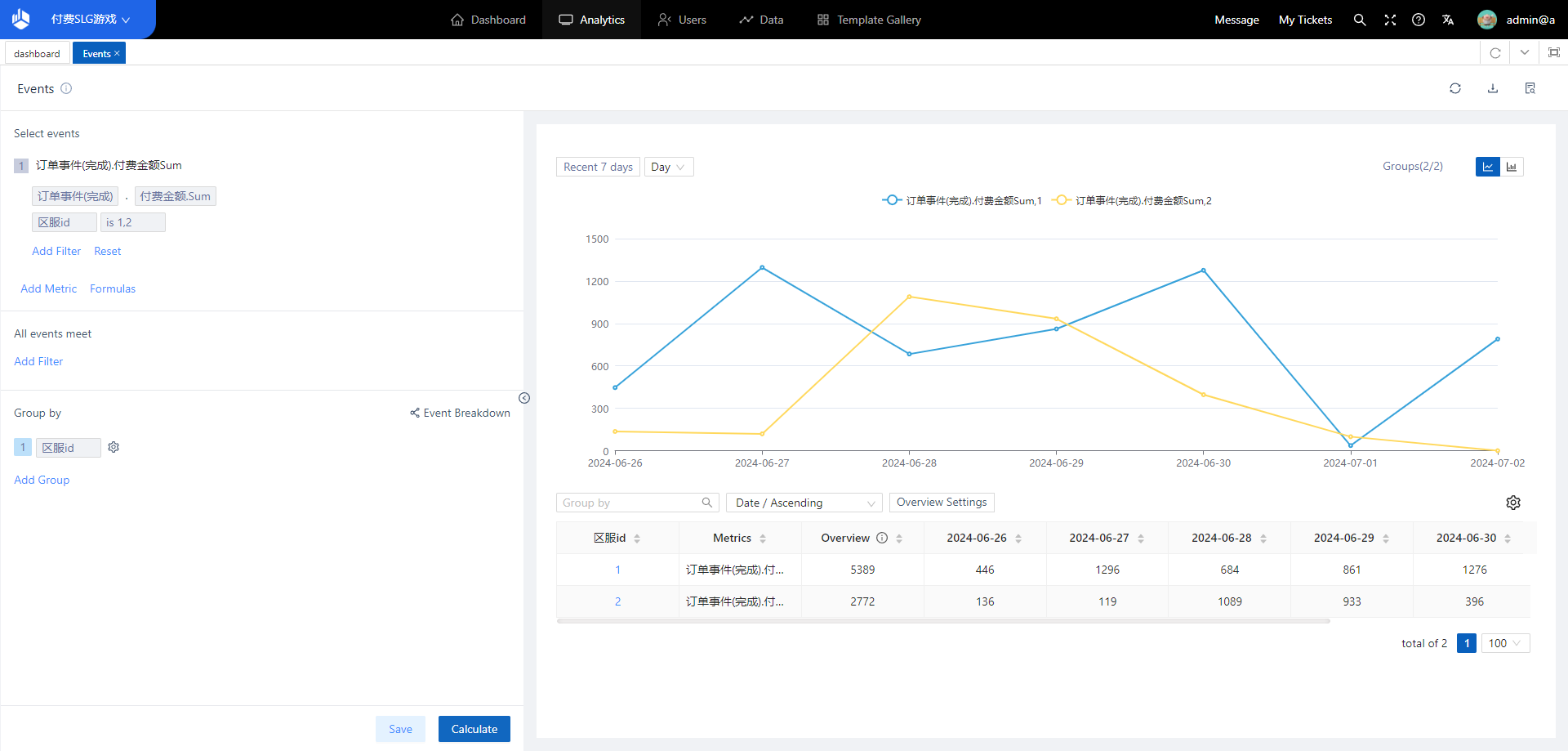Open the help question mark icon
Viewport: 1568px width, 751px height.
point(1418,20)
